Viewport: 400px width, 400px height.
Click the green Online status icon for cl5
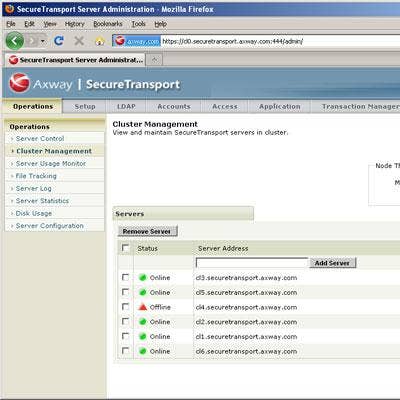[x=143, y=292]
